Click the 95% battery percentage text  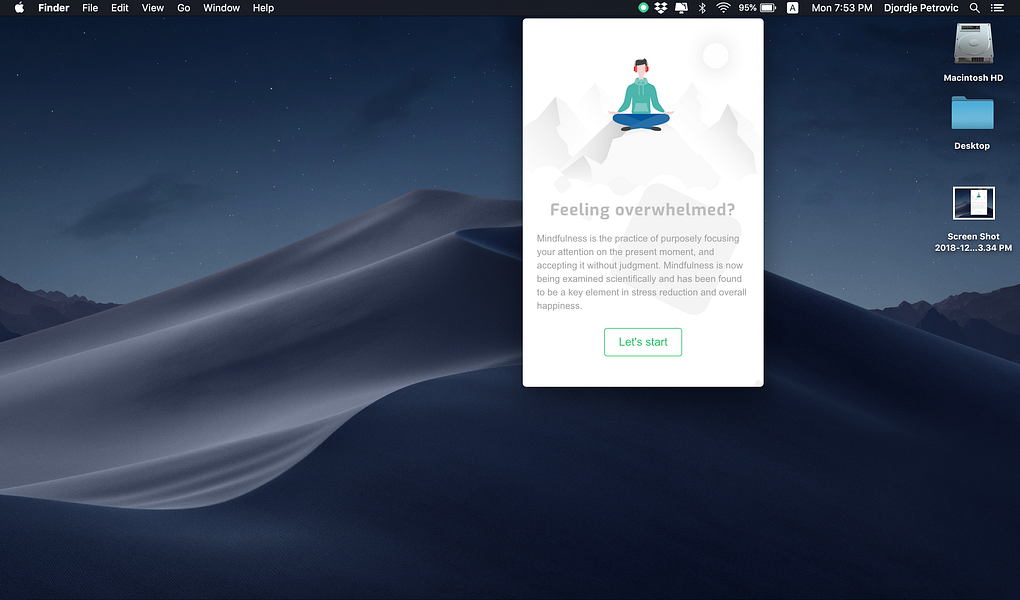[747, 8]
